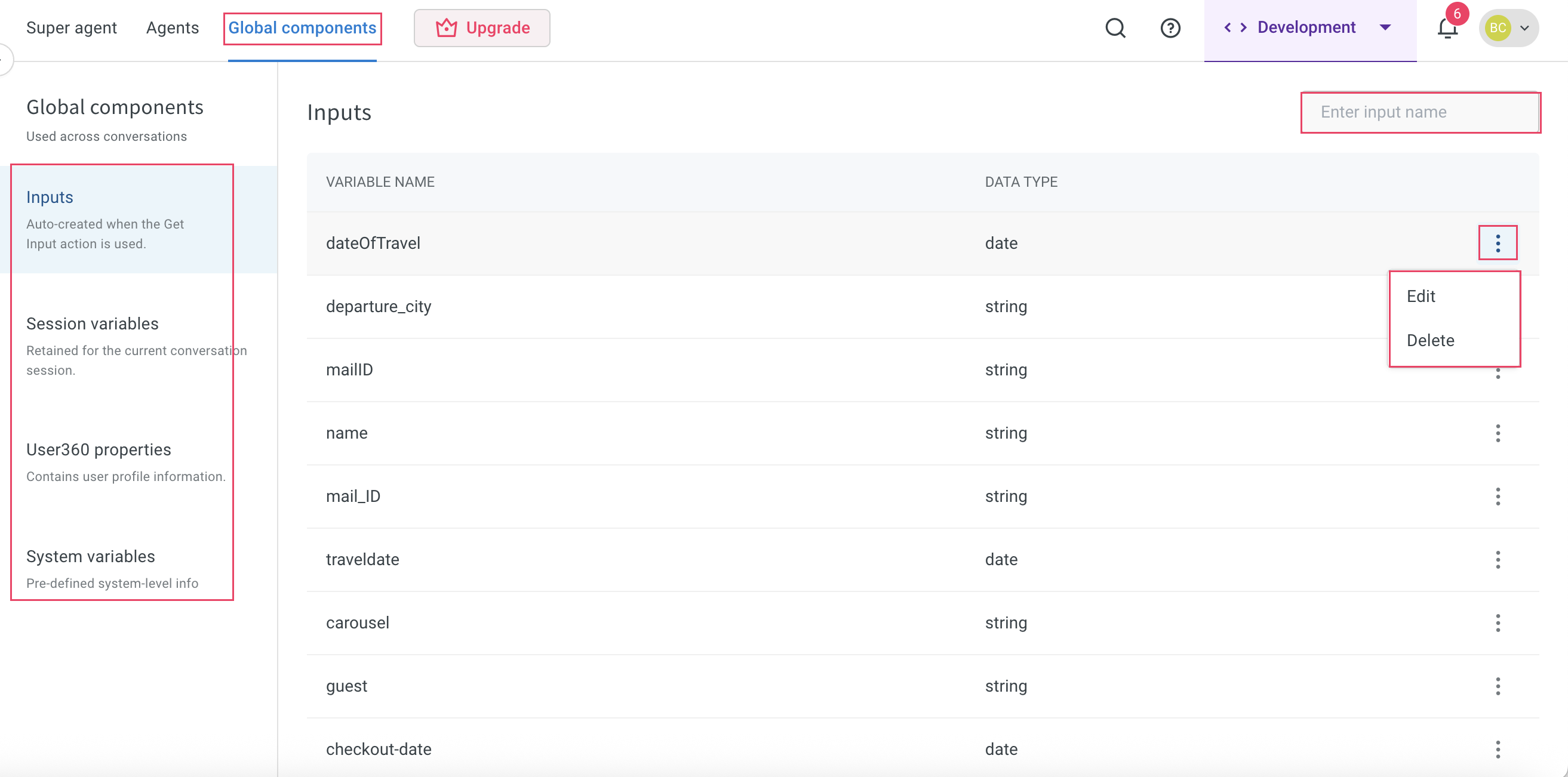Choose Edit from the context menu
This screenshot has width=1568, height=777.
point(1421,297)
